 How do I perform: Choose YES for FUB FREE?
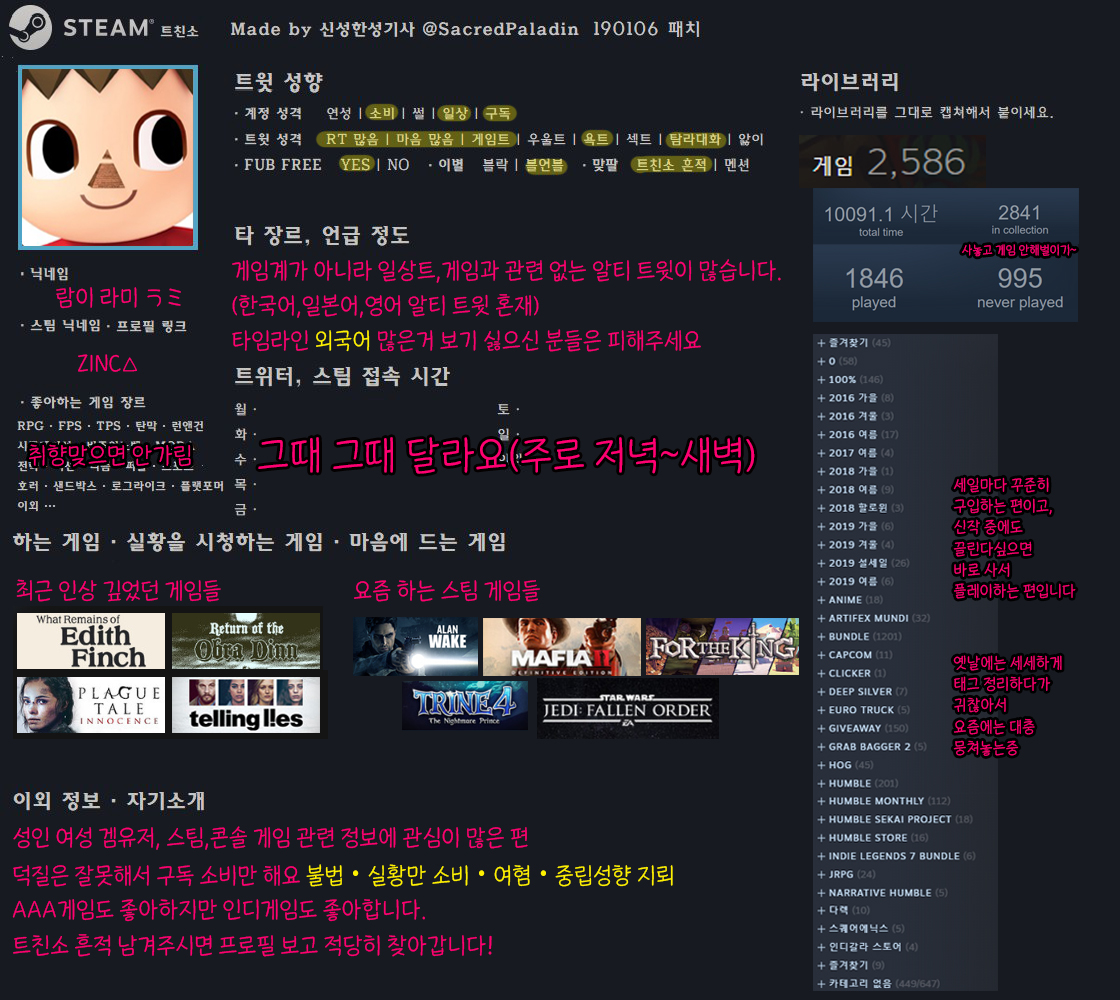point(355,164)
